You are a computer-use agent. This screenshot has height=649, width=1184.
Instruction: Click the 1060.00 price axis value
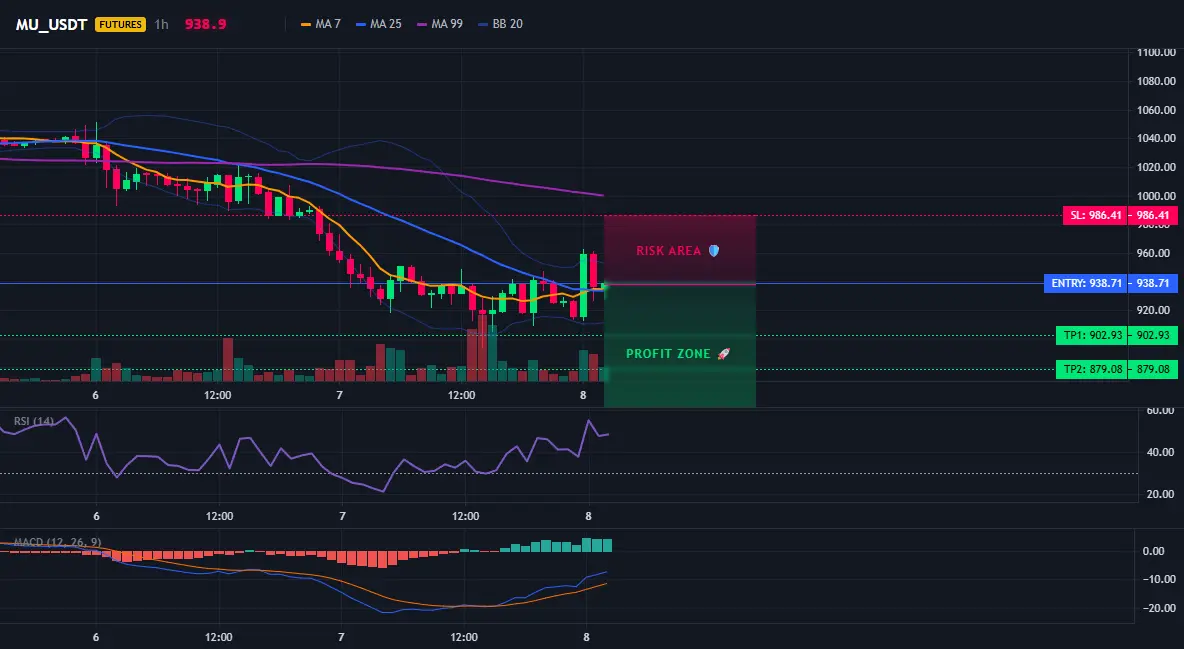[1155, 110]
